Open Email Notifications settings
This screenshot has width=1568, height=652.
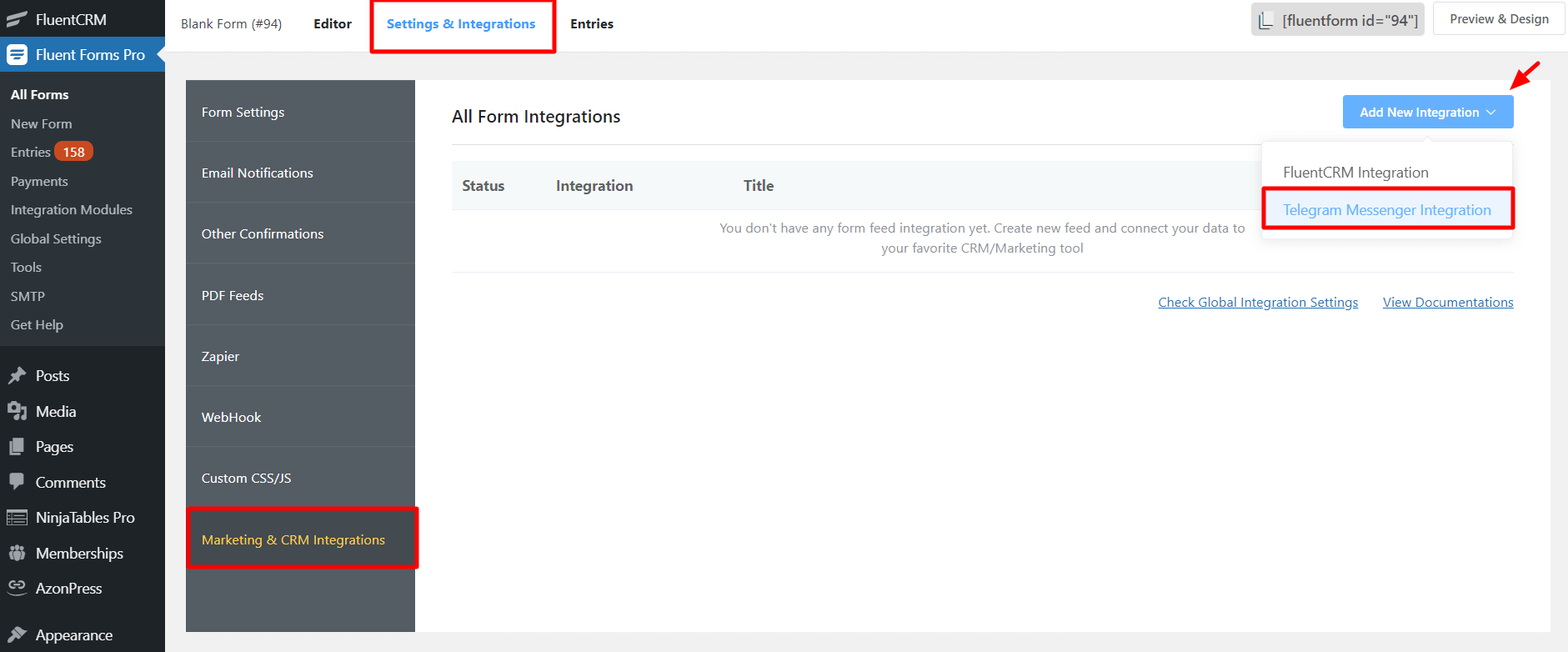(300, 173)
